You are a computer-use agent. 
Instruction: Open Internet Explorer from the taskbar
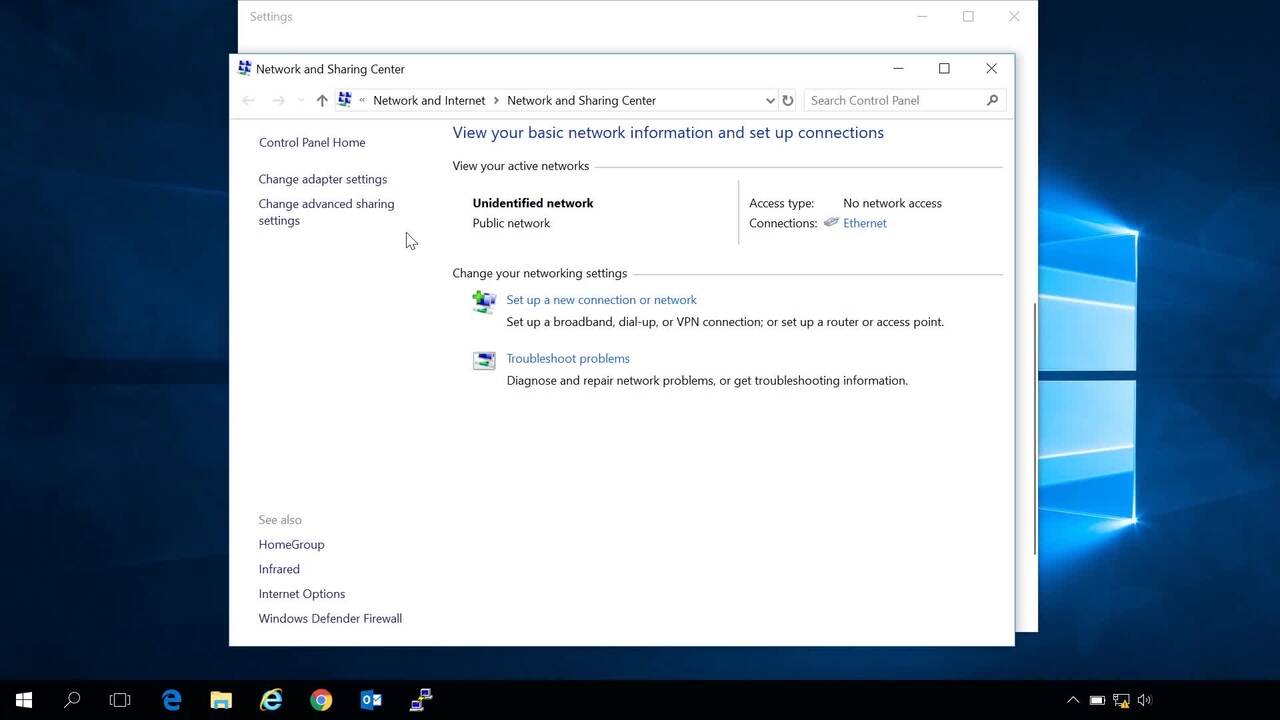pyautogui.click(x=271, y=700)
